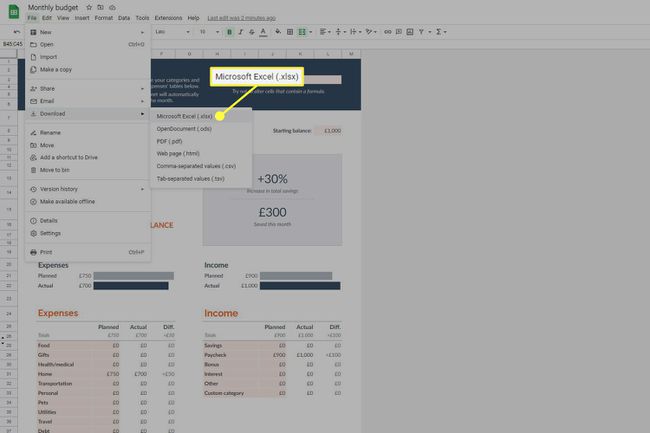Open the Format menu
This screenshot has width=650, height=433.
(x=104, y=18)
